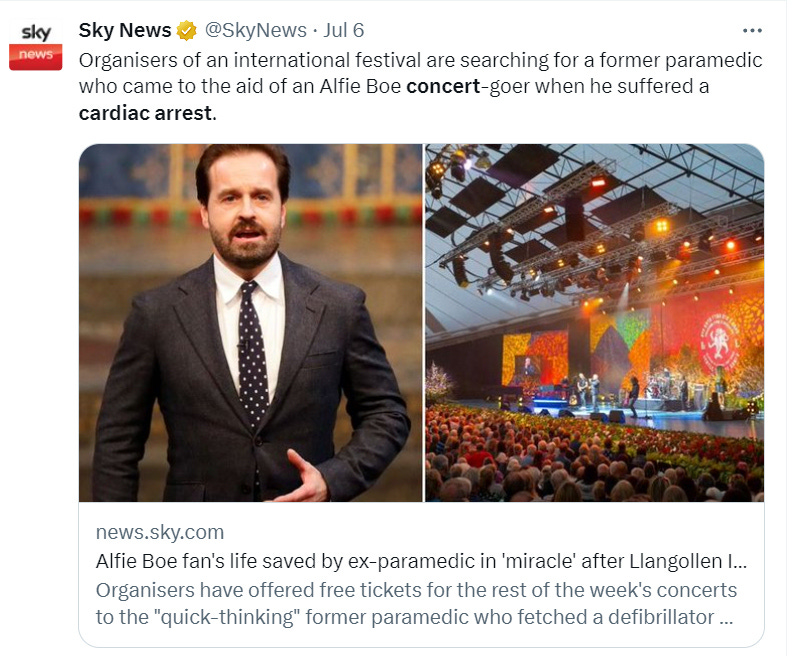Click the bold 'cardiac arrest' text
The image size is (802, 656).
(x=146, y=112)
